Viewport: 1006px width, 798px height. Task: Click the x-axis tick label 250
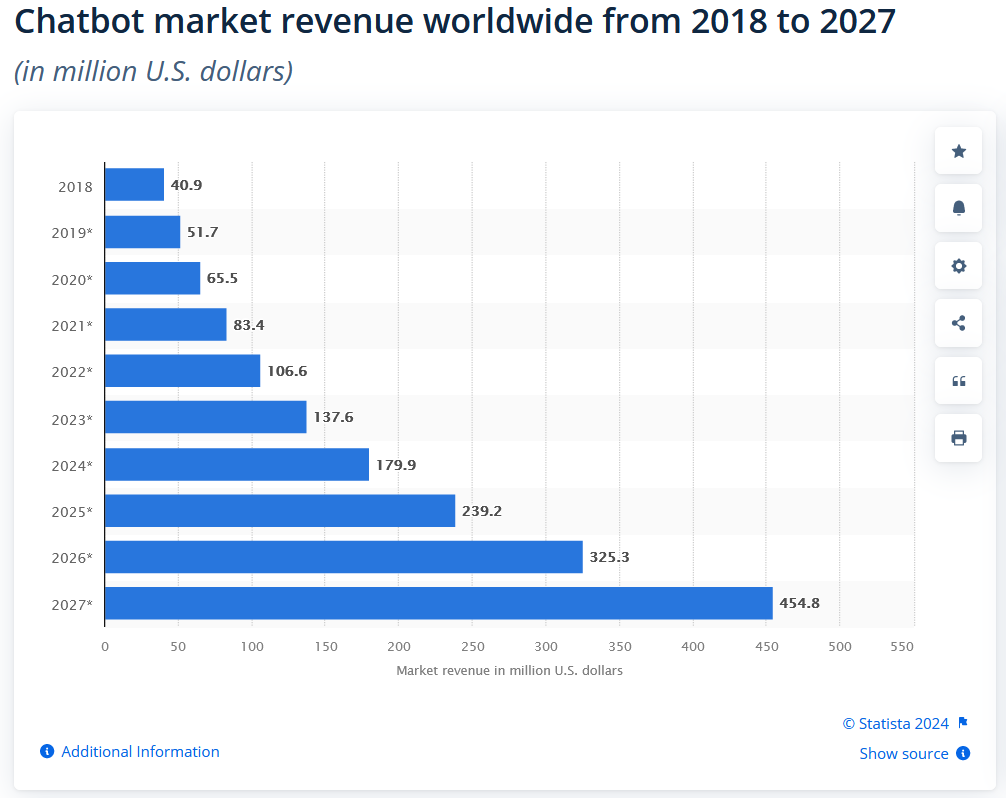tap(473, 647)
